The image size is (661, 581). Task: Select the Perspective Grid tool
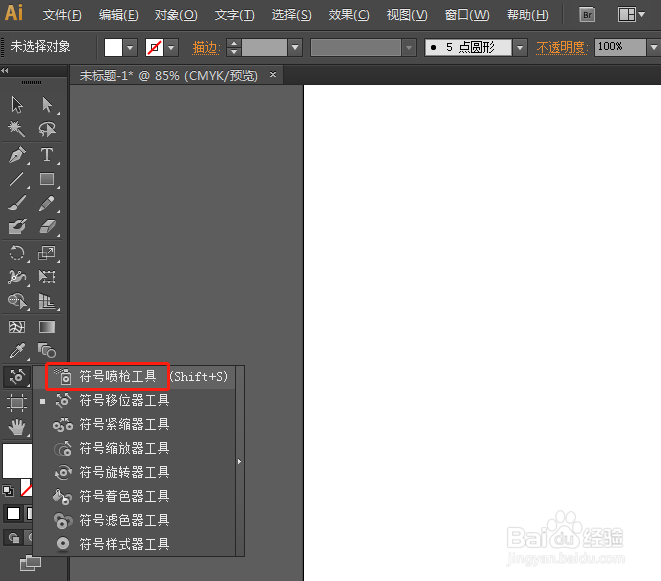pos(47,301)
